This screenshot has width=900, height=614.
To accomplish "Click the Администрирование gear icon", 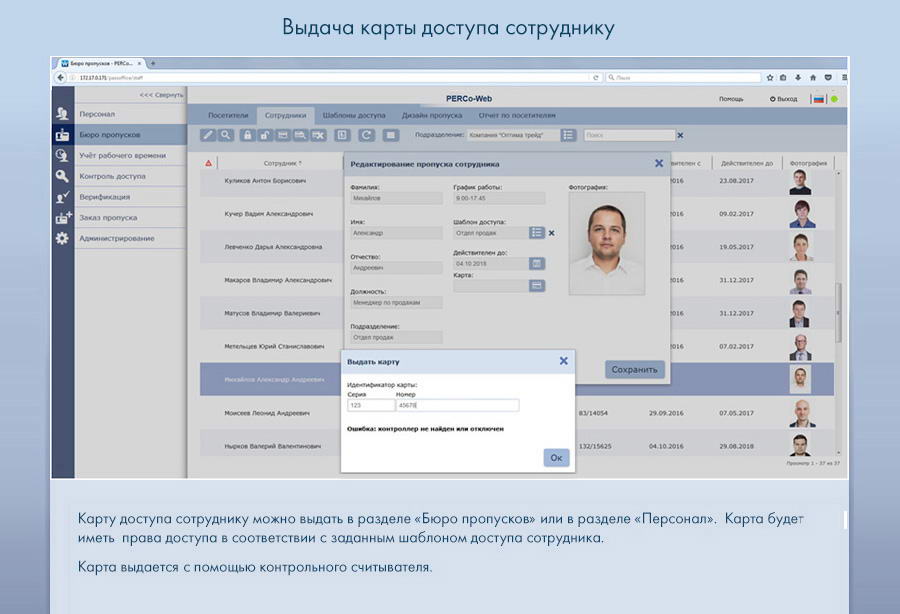I will tap(62, 238).
